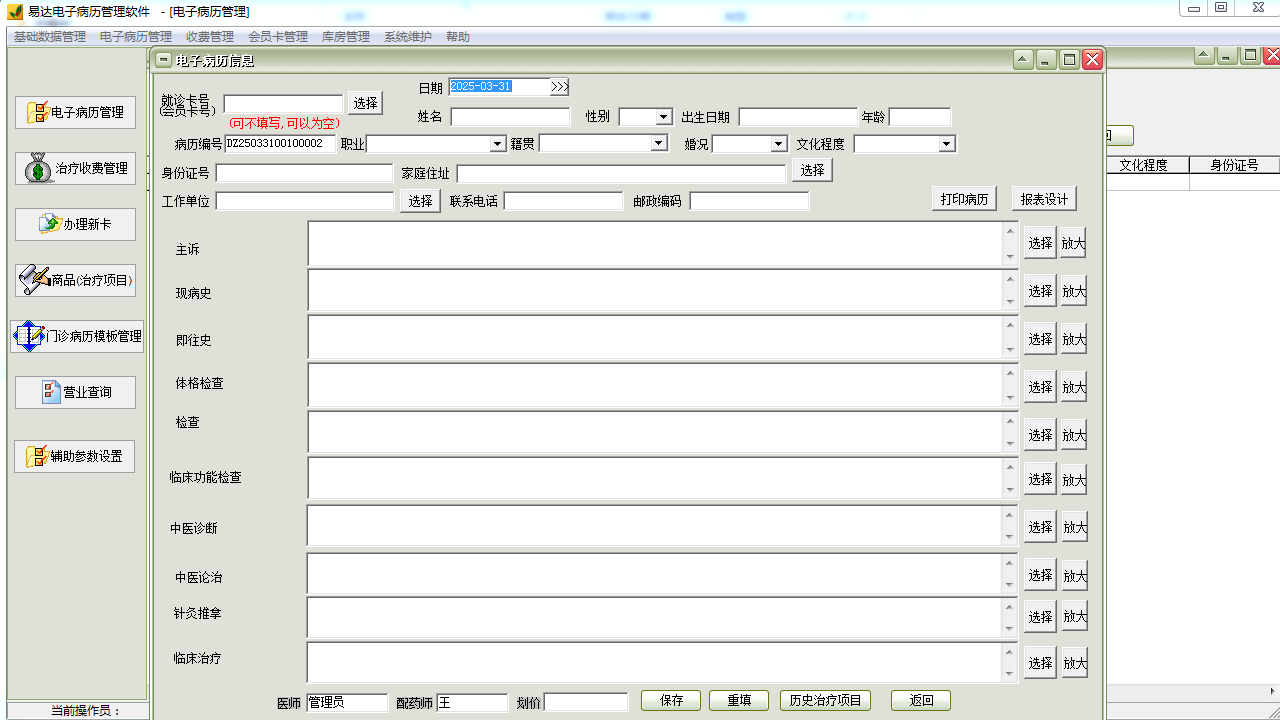Expand the 籍贯 dropdown
The height and width of the screenshot is (720, 1280).
(658, 144)
